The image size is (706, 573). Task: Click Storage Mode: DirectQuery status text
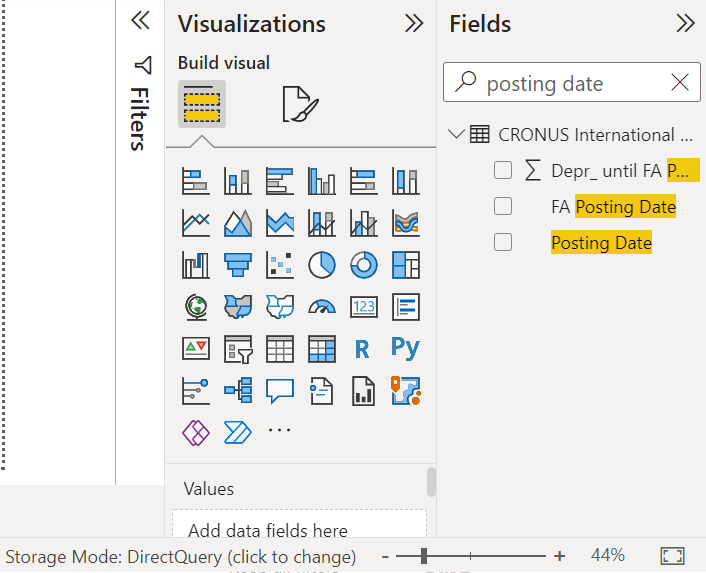coord(180,556)
